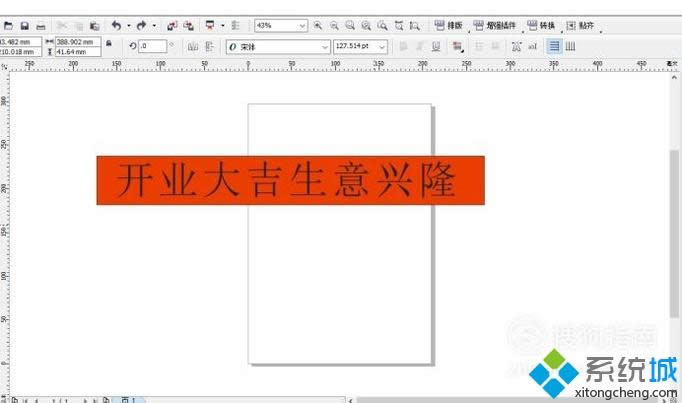Open the Character formatting icon
682x403 pixels.
[x=516, y=46]
